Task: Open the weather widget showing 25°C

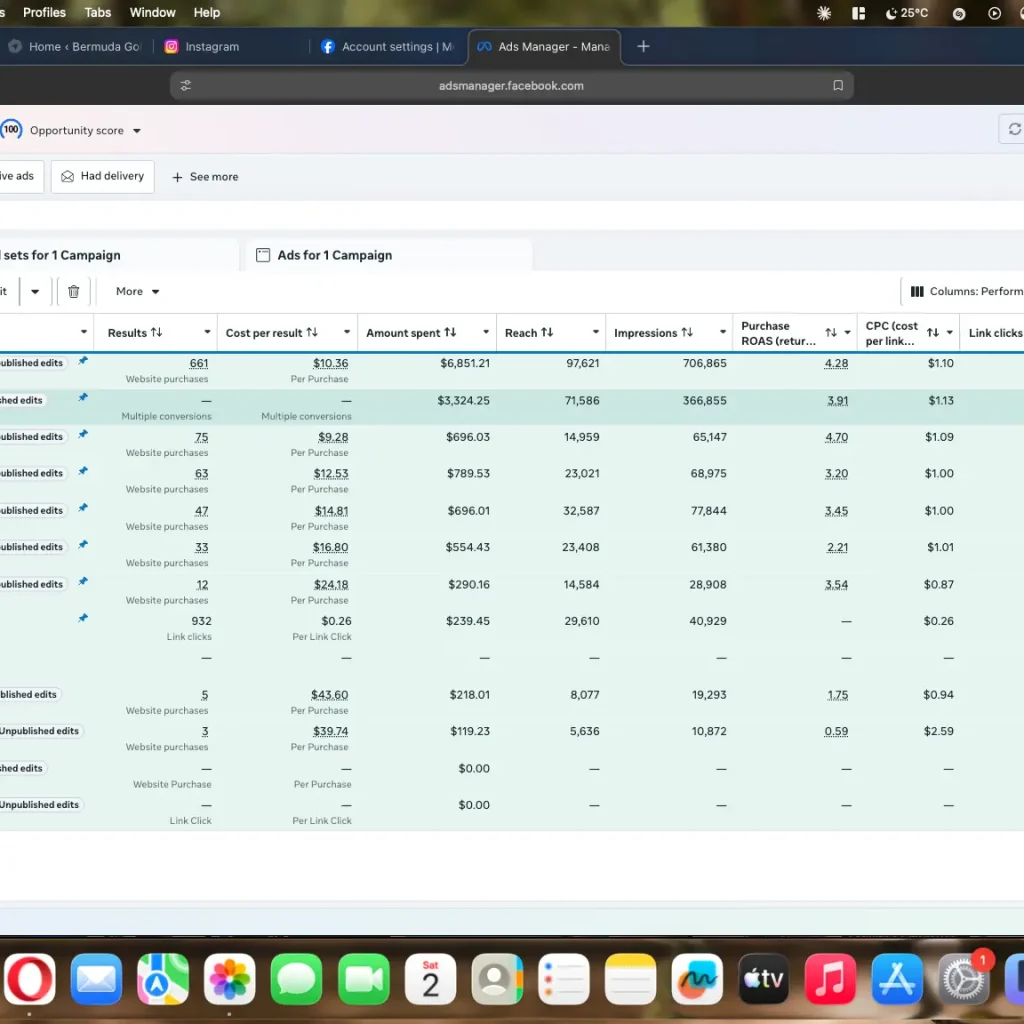Action: point(906,13)
